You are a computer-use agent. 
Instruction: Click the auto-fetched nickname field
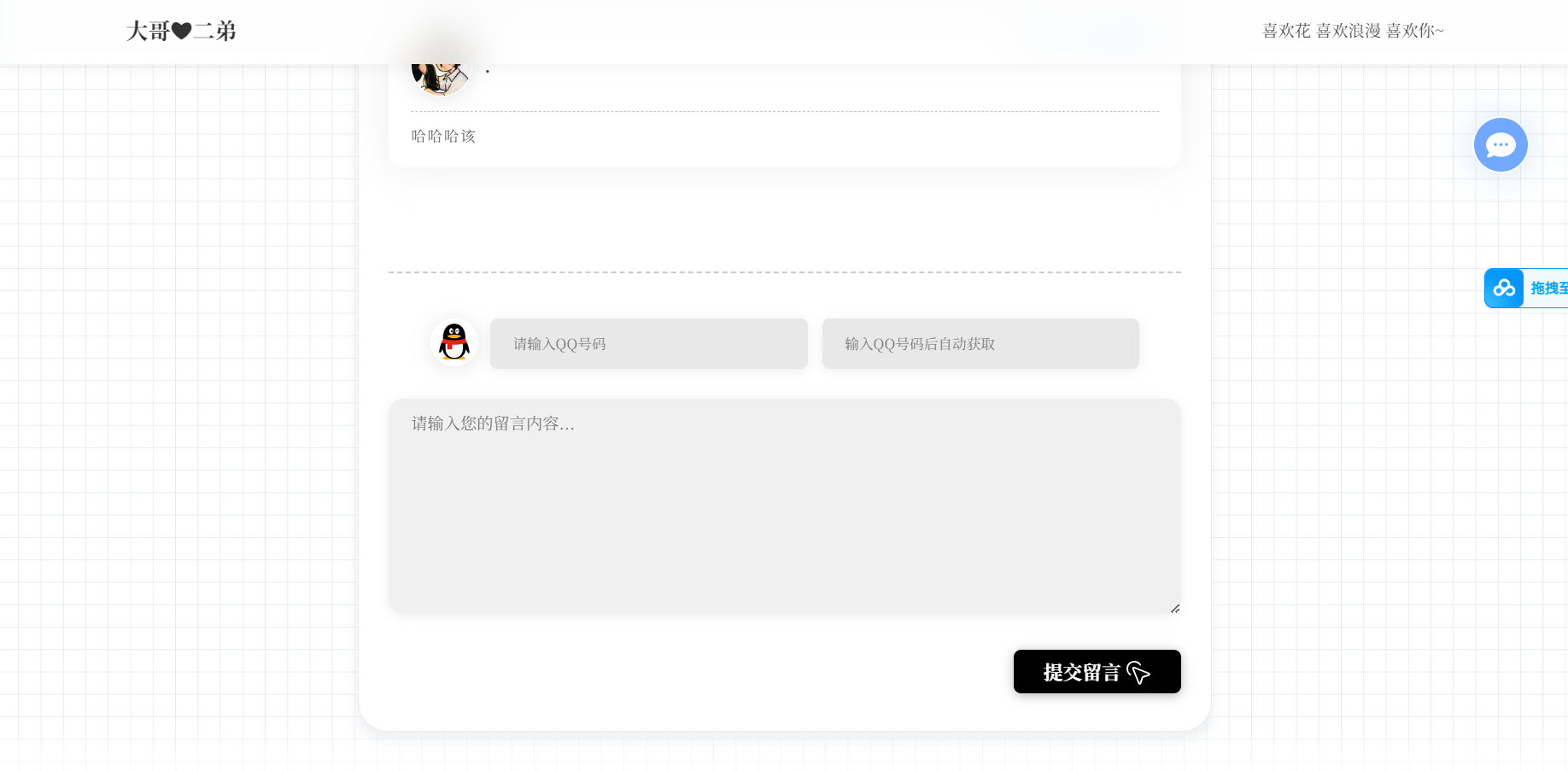(980, 344)
